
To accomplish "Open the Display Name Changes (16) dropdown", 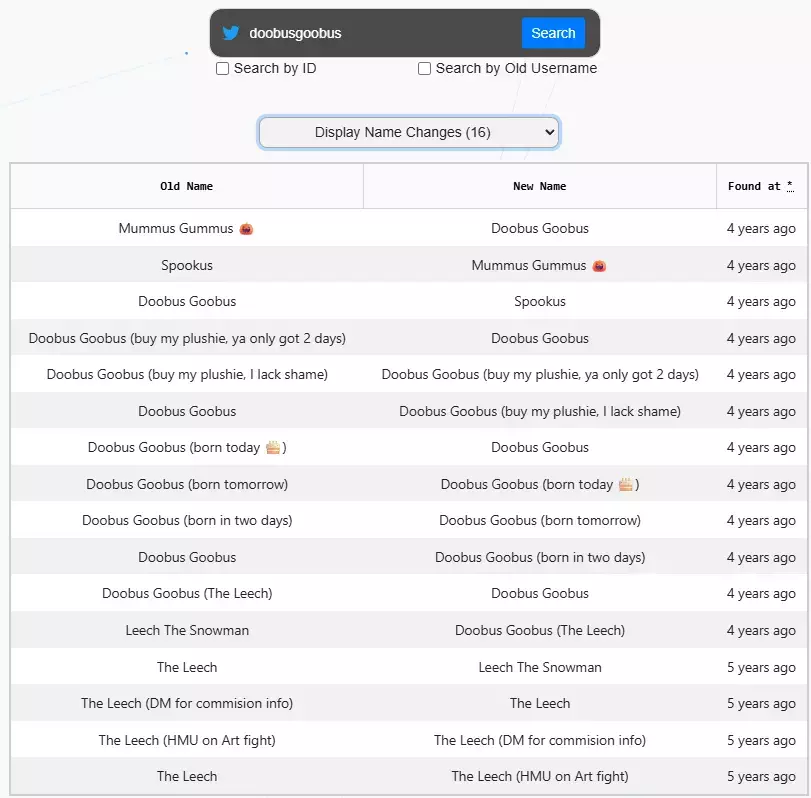I will click(409, 132).
